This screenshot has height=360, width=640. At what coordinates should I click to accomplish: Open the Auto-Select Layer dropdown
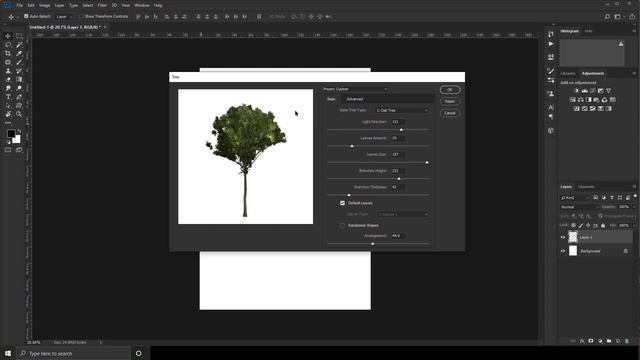pos(64,17)
